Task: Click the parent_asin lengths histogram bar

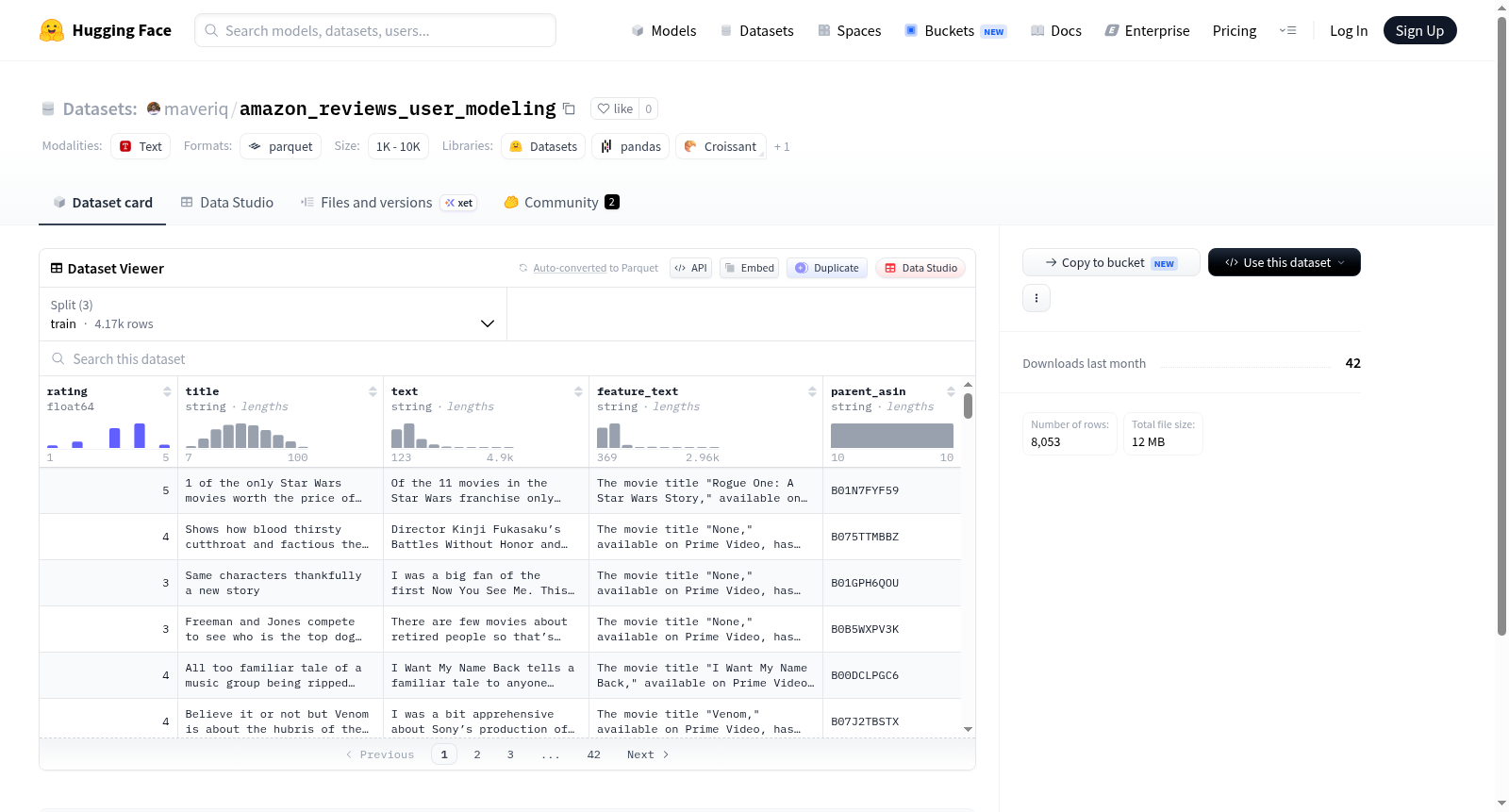Action: (x=892, y=435)
